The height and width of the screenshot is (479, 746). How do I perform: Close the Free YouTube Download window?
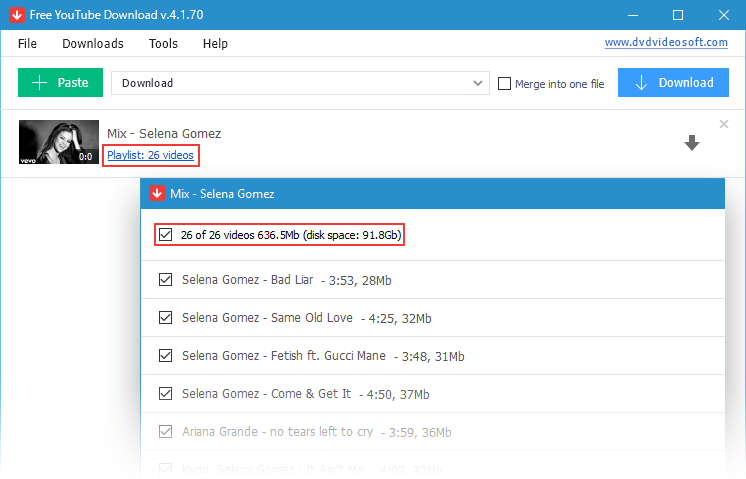click(x=723, y=14)
